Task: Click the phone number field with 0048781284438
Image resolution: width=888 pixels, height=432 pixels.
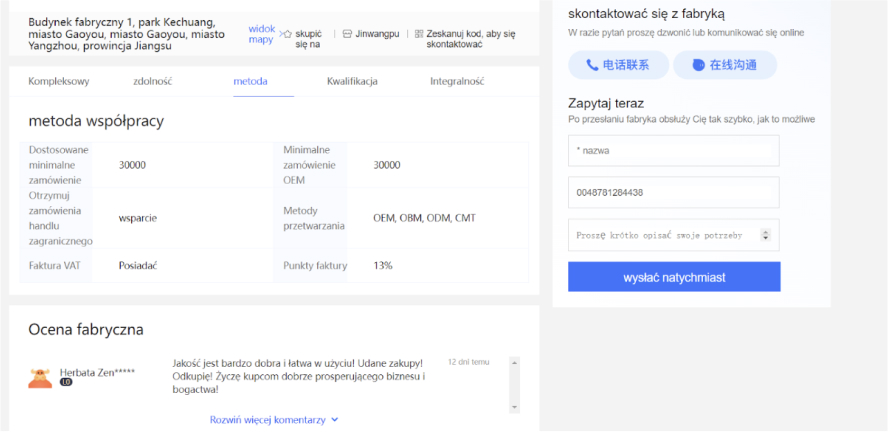Action: click(673, 192)
